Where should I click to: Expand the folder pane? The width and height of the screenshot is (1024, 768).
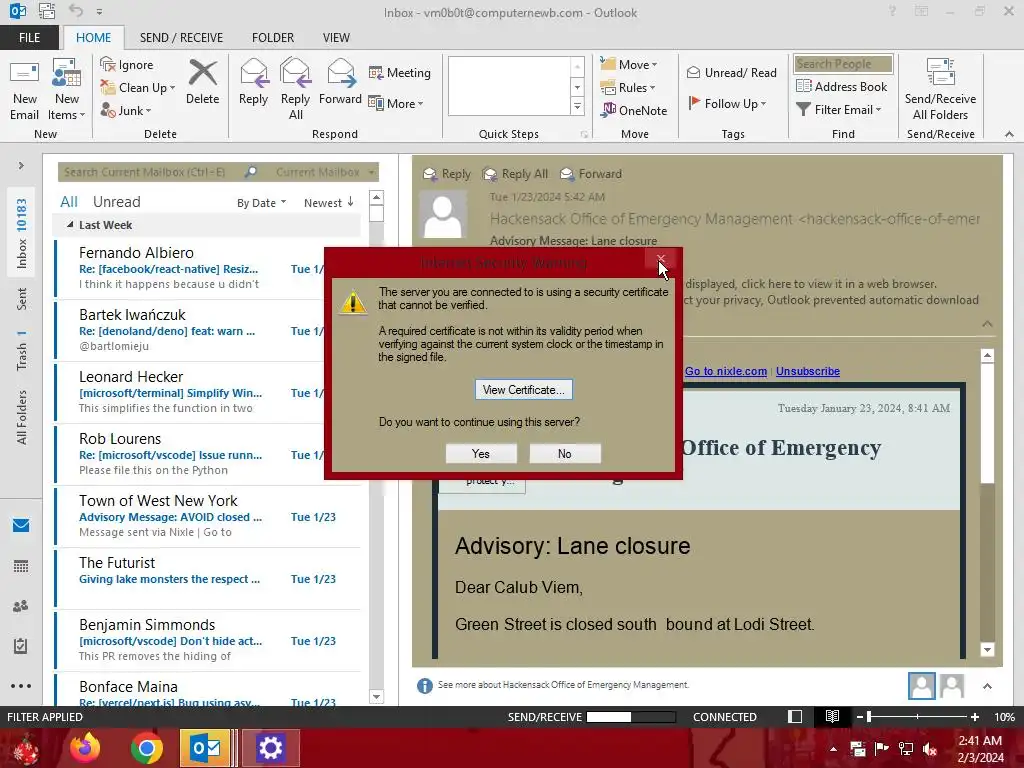point(21,165)
